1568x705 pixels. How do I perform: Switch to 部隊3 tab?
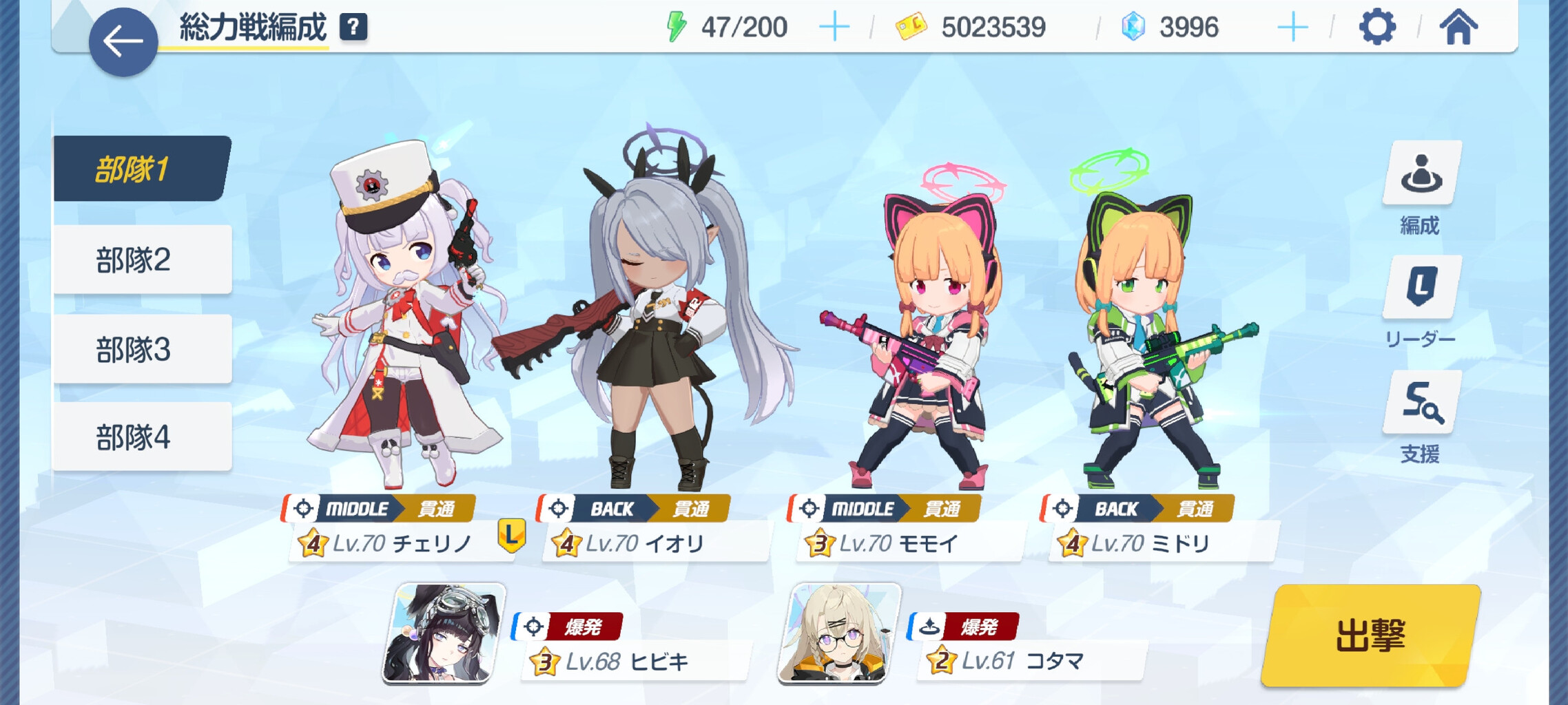pos(142,349)
